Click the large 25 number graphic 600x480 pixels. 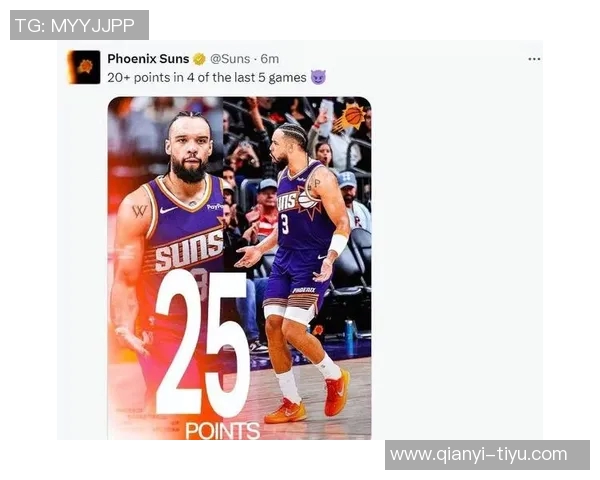click(x=202, y=344)
